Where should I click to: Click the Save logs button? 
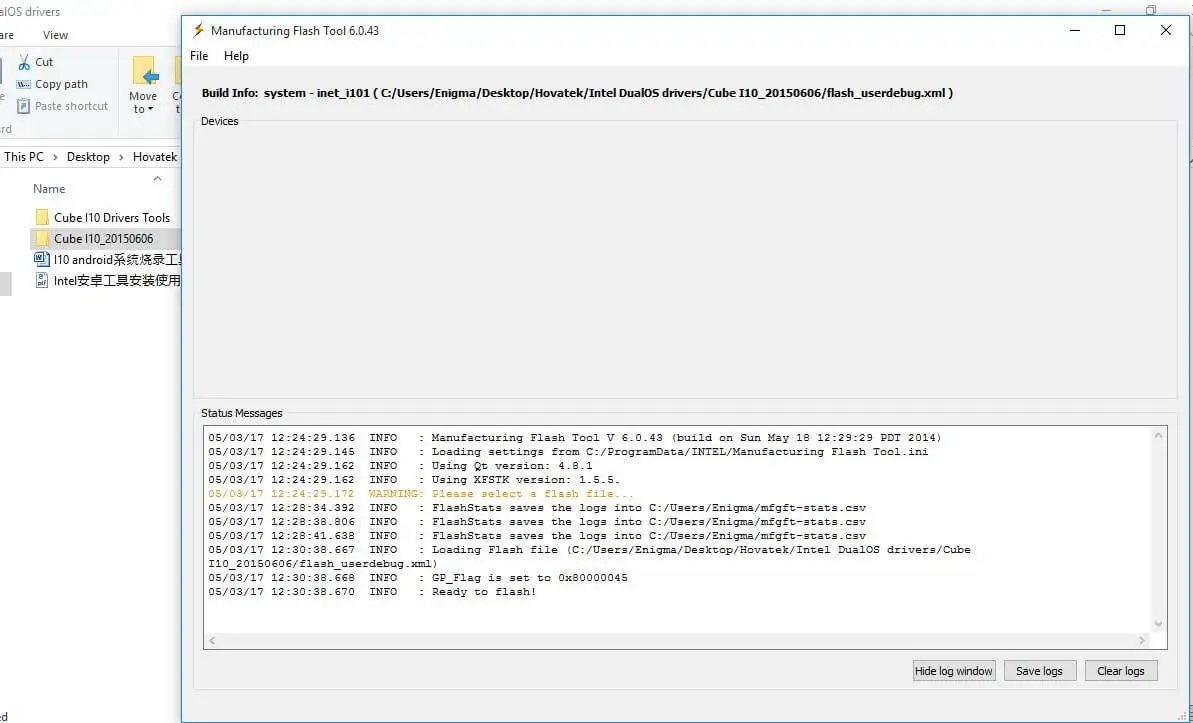pos(1040,670)
